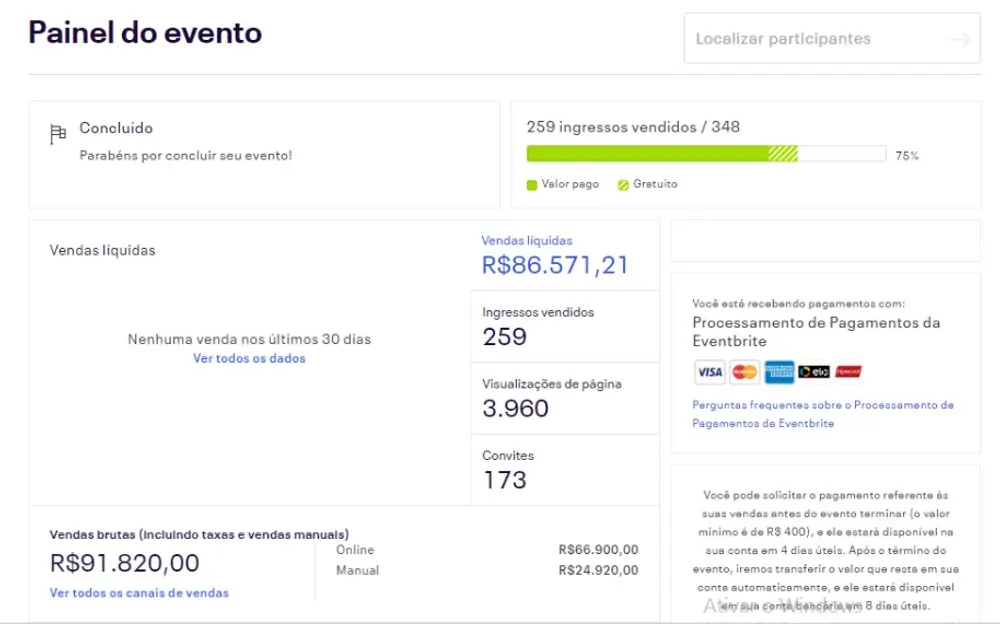Viewport: 1000px width, 624px height.
Task: Click the Vendas líquidas chart title
Action: 103,250
